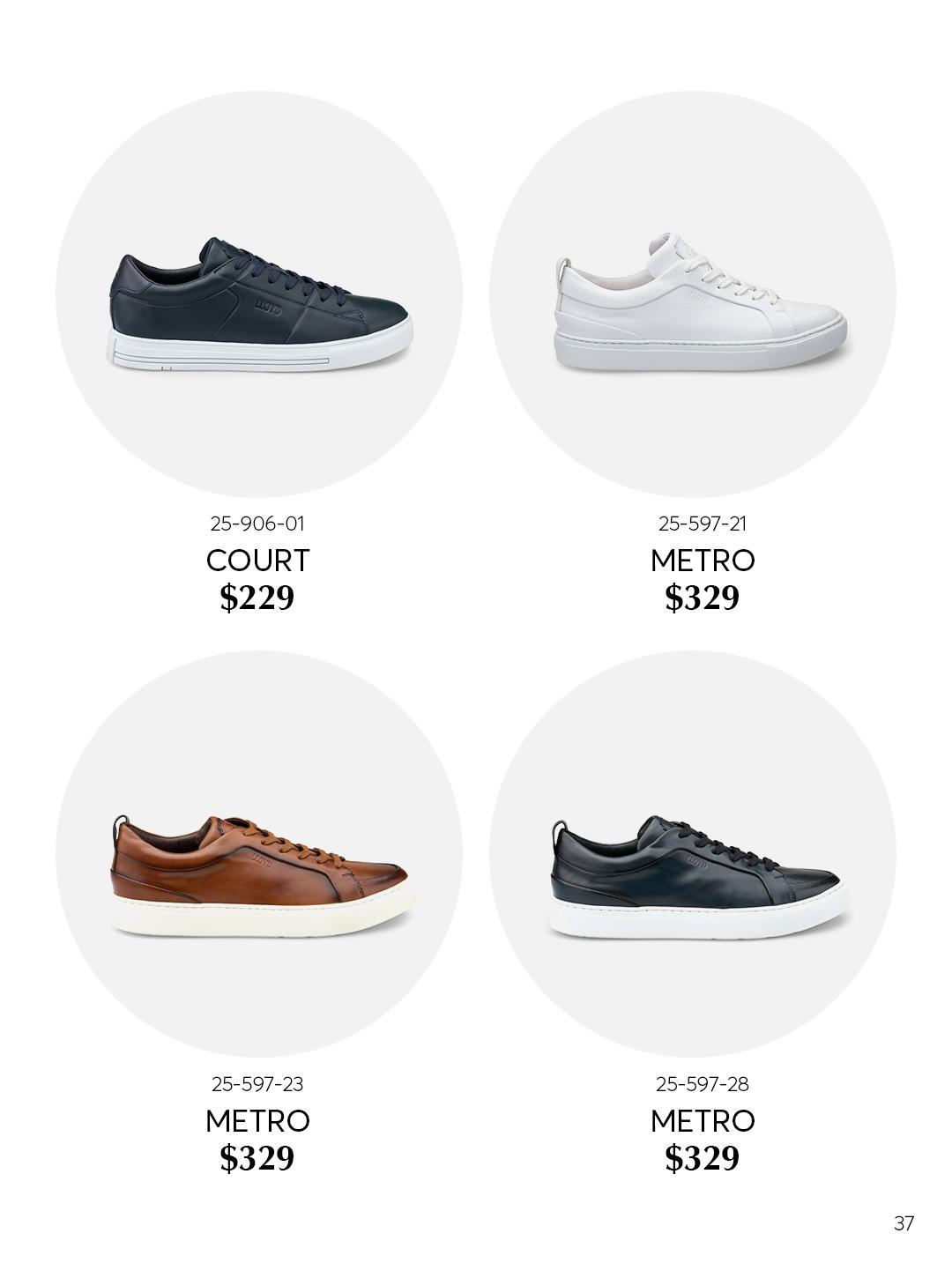Click product code 25-597-23

[x=257, y=1084]
